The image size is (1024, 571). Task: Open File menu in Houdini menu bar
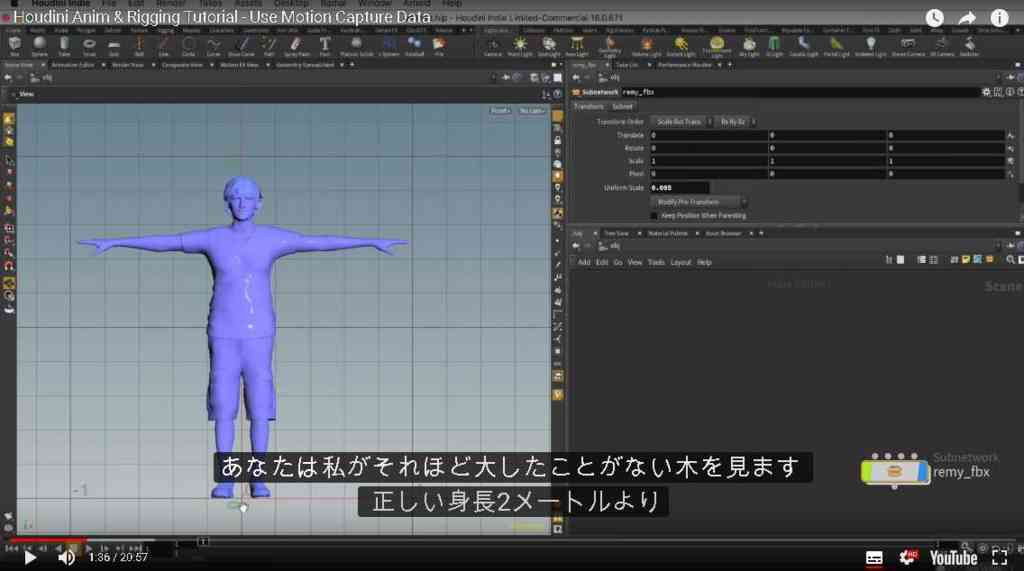(109, 3)
